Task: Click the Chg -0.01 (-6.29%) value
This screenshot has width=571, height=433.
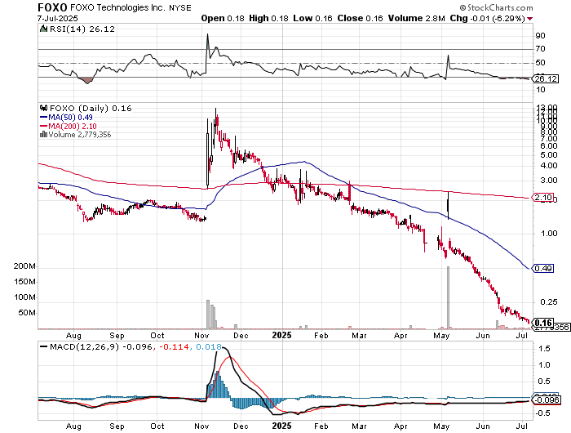Action: 487,18
